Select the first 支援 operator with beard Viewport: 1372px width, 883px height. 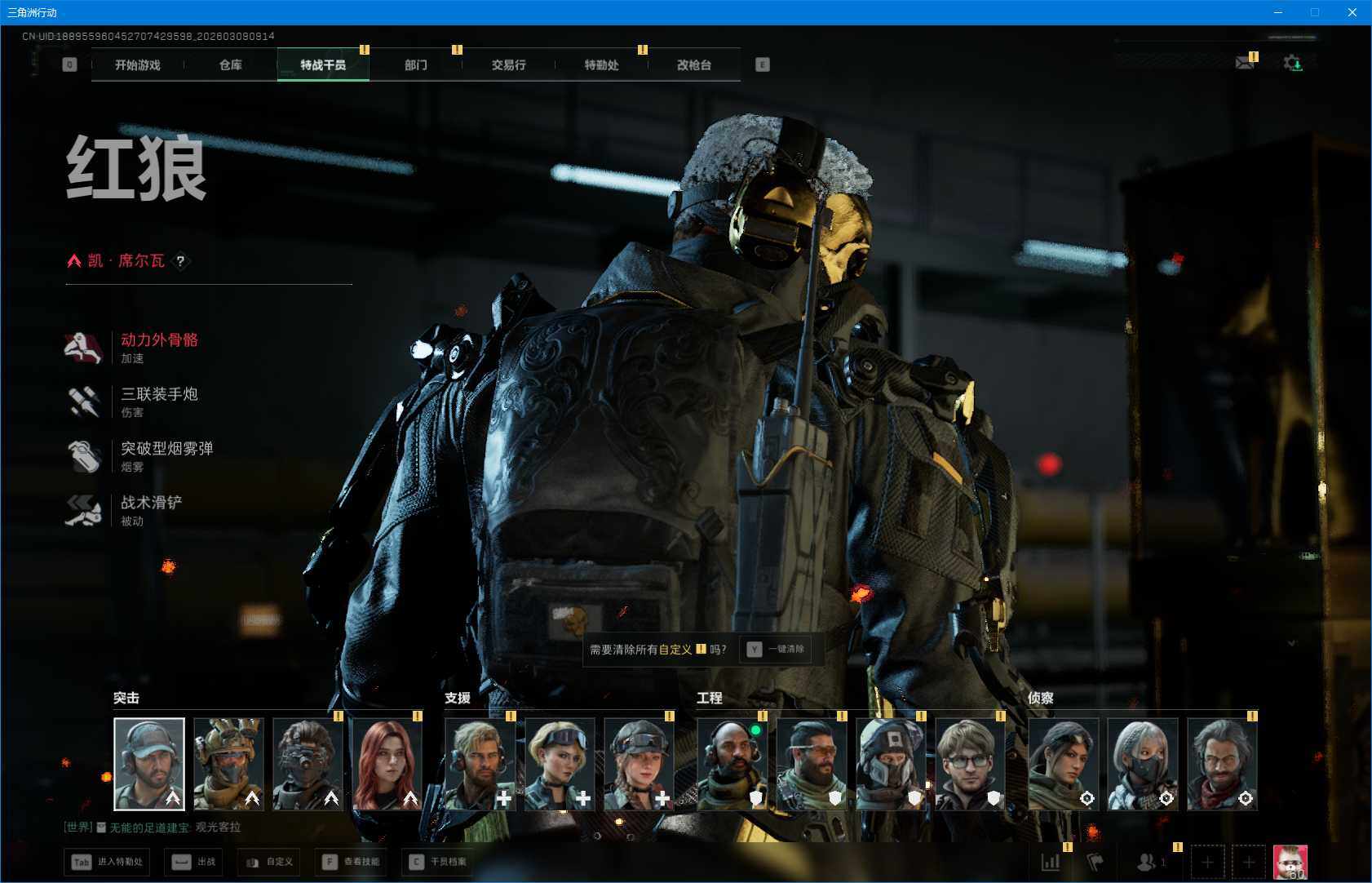[x=480, y=764]
